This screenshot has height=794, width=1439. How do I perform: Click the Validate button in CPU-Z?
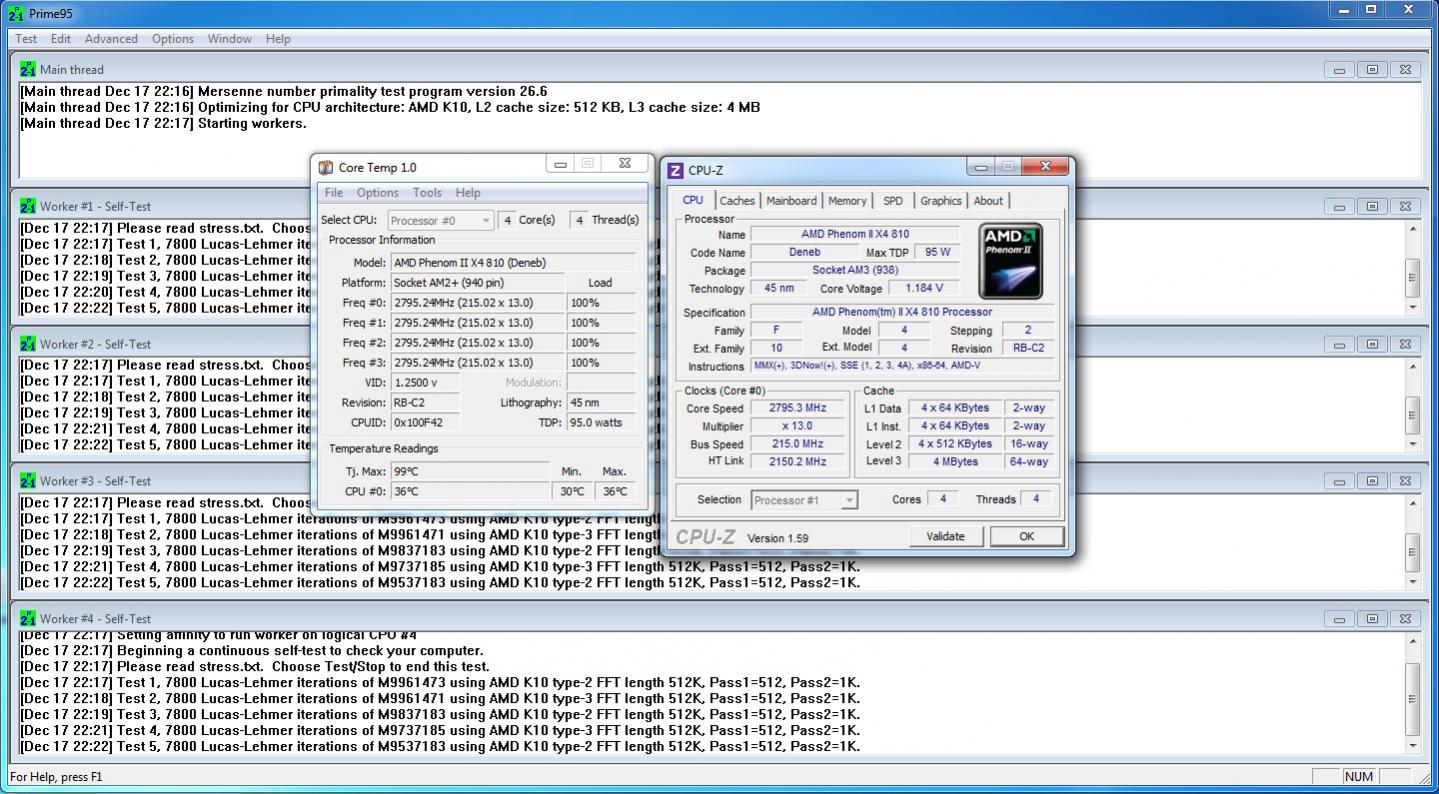tap(946, 536)
